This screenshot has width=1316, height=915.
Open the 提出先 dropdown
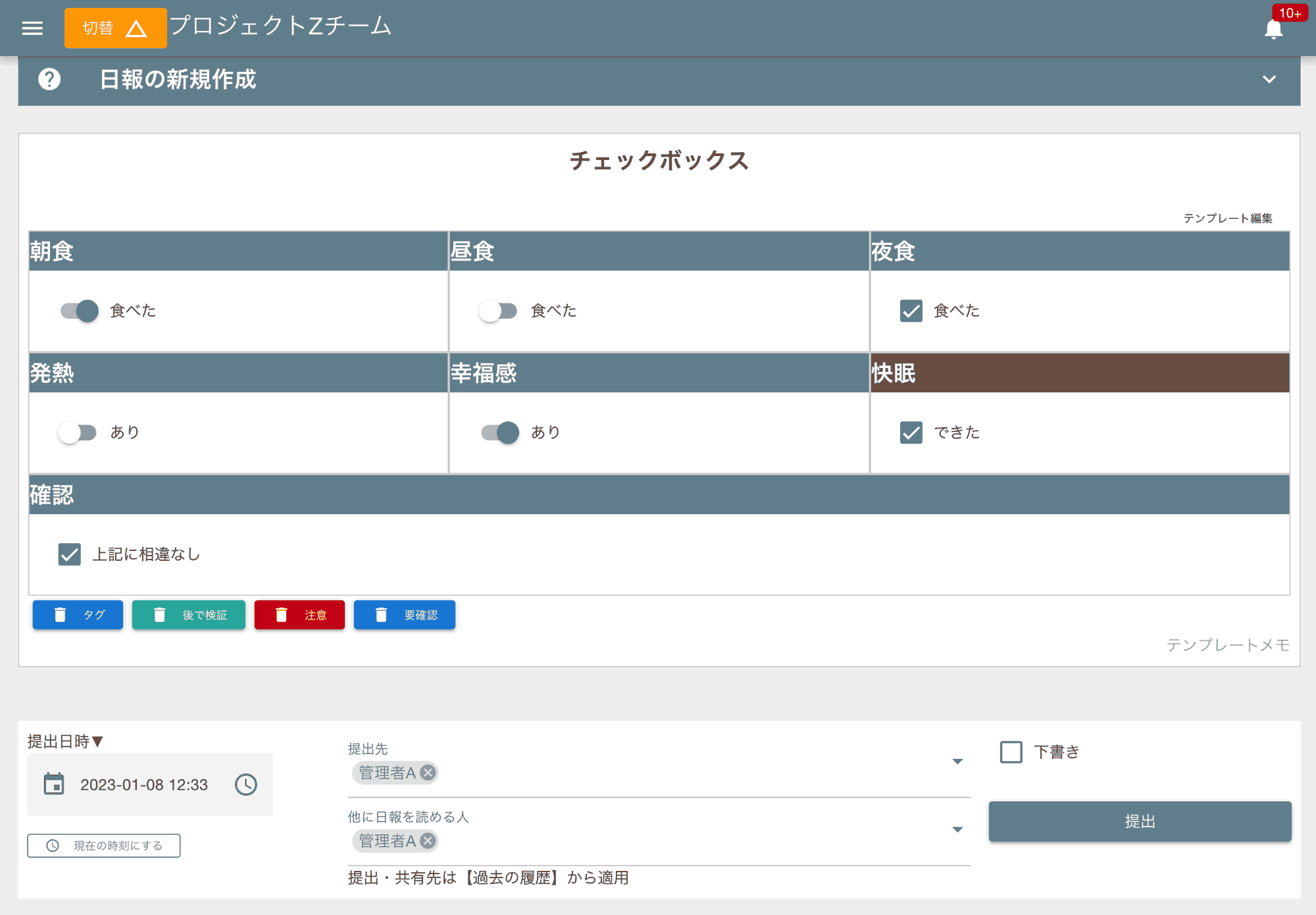(957, 762)
